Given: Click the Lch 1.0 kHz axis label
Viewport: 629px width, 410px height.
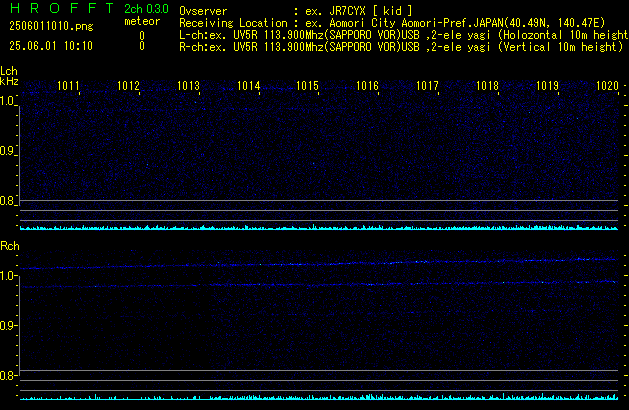Looking at the screenshot, I should coord(7,101).
